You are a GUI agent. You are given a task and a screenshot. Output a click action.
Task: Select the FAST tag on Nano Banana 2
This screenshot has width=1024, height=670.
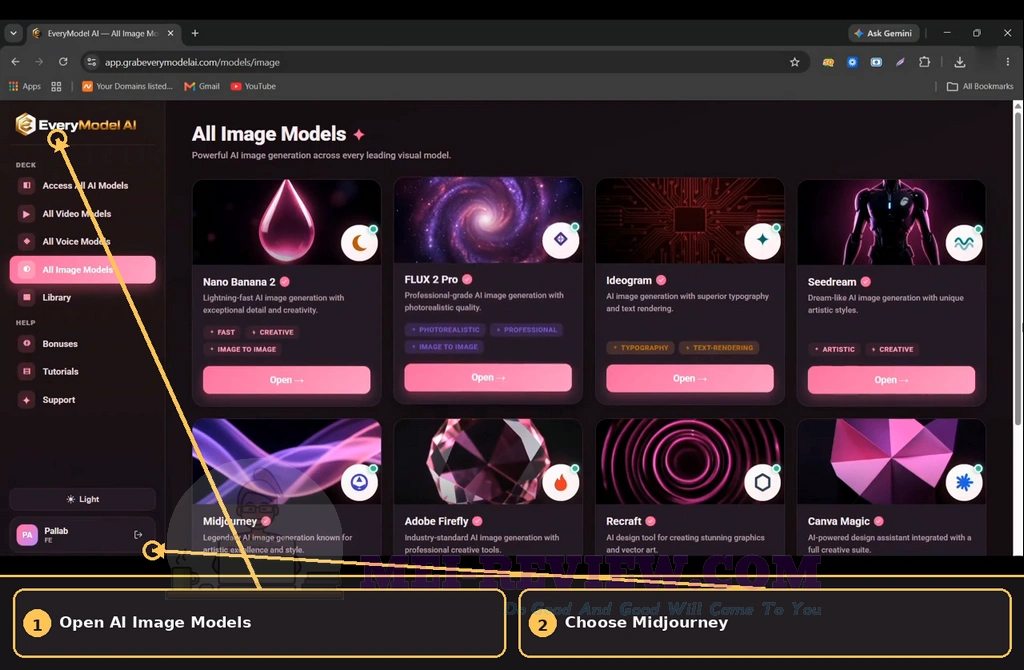(x=222, y=332)
